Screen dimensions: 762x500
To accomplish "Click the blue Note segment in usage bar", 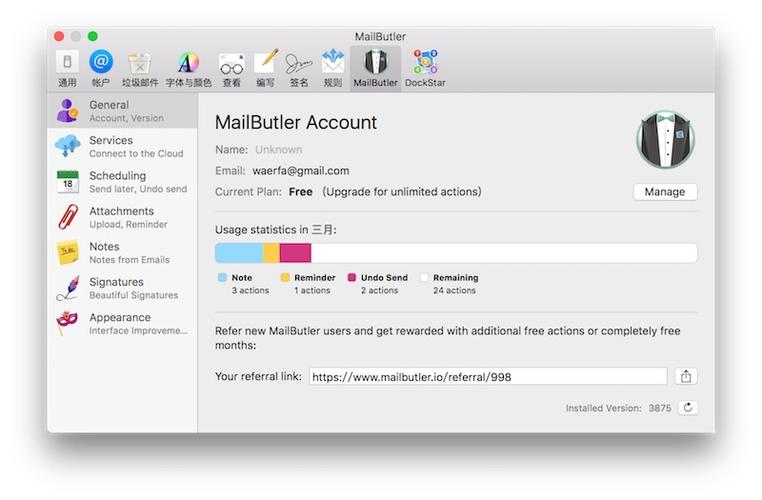I will tap(239, 253).
